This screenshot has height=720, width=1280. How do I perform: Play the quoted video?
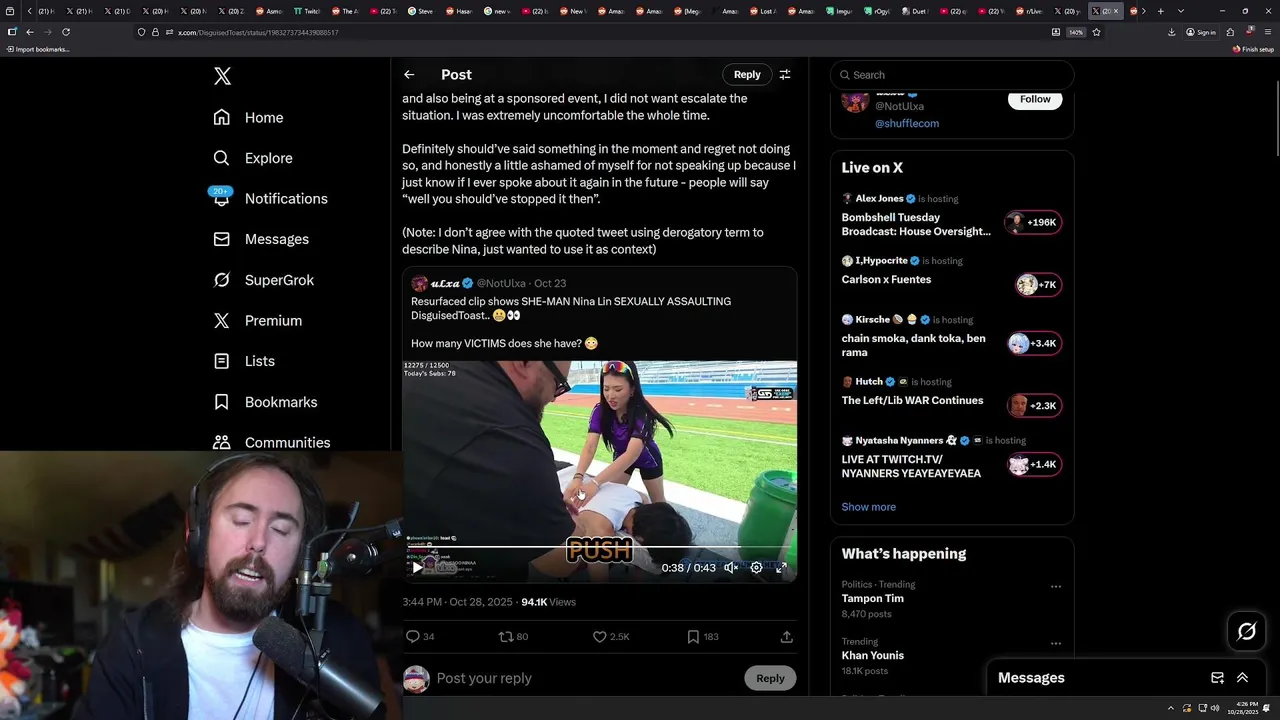point(417,567)
